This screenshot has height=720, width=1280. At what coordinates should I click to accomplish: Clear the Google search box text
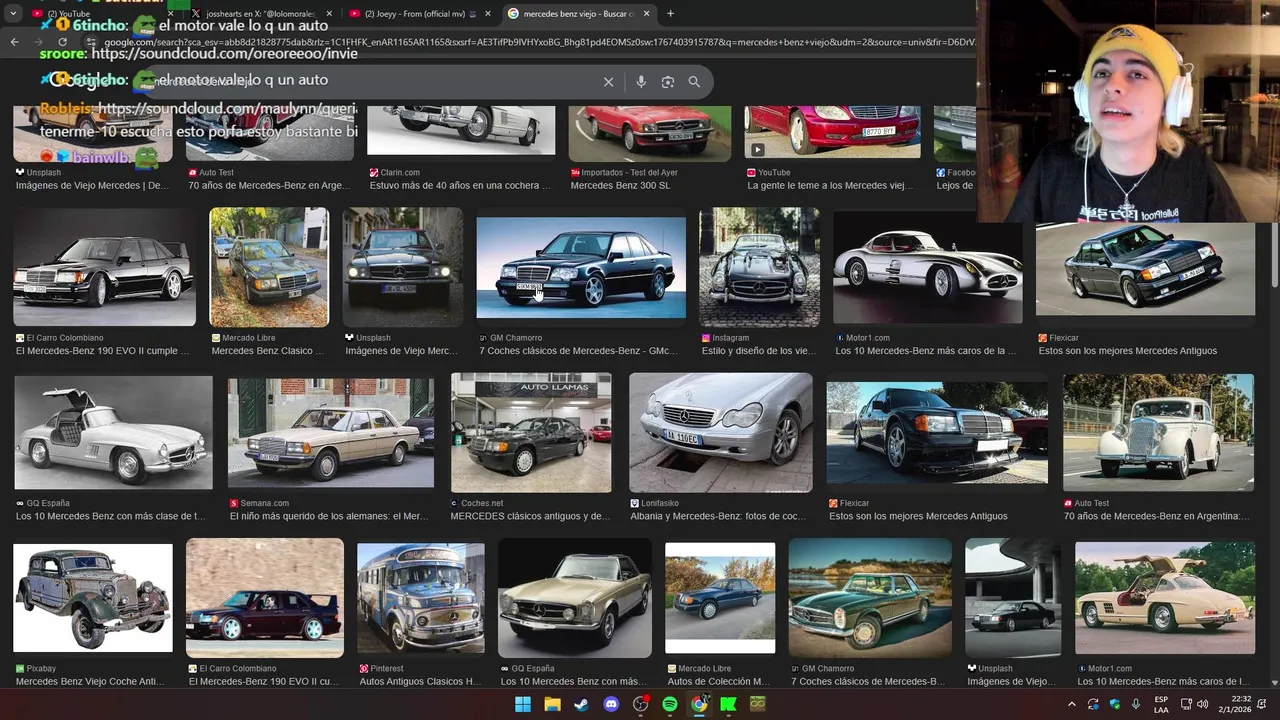(608, 82)
